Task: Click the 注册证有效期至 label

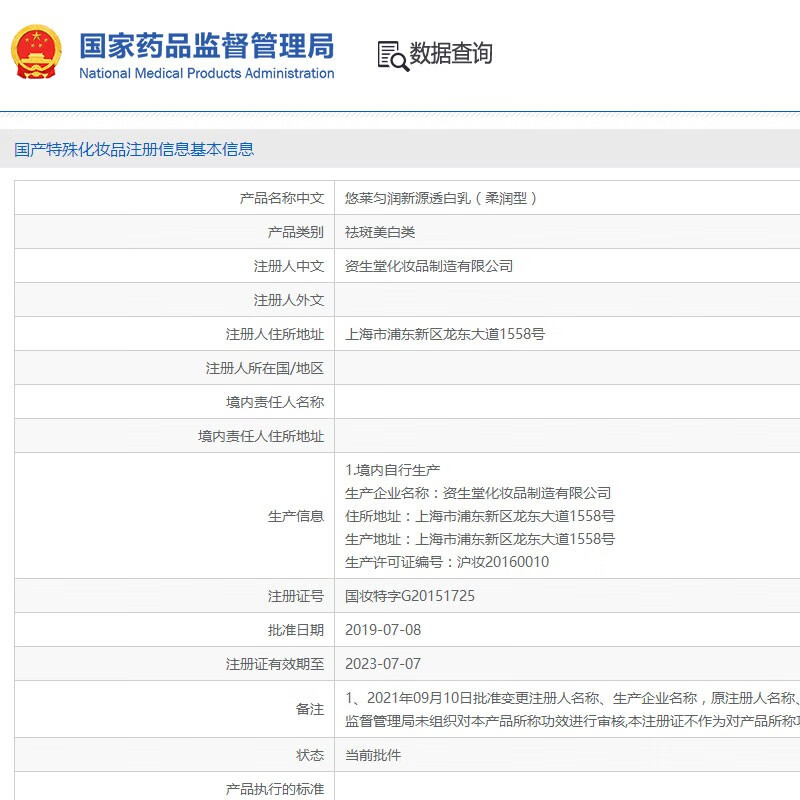Action: coord(275,664)
